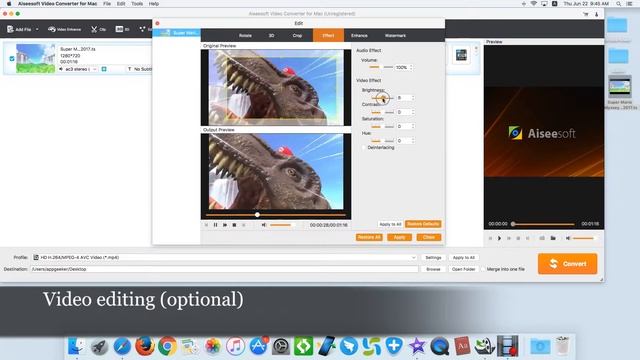Image resolution: width=640 pixels, height=360 pixels.
Task: Click the Browse button
Action: 433,269
